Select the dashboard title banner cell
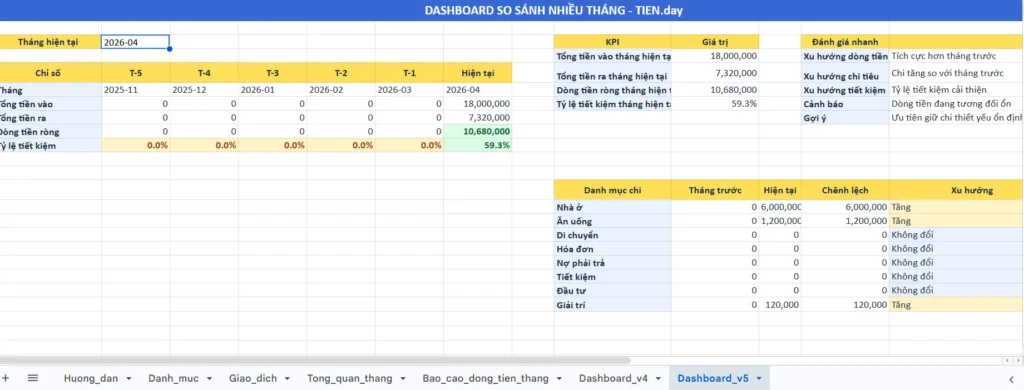1024x390 pixels. (512, 10)
